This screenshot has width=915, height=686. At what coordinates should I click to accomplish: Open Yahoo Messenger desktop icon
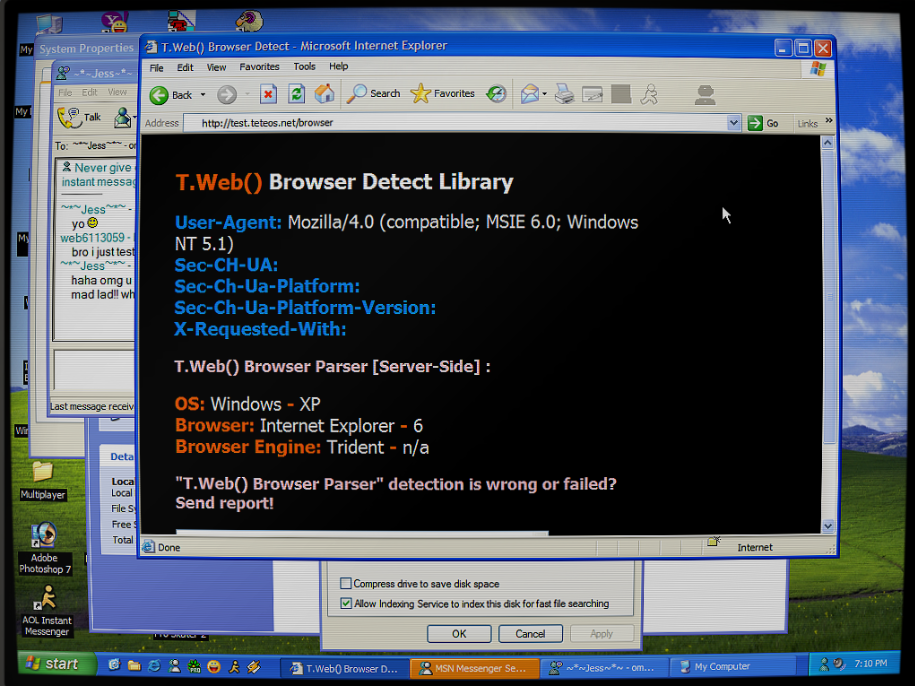[114, 21]
